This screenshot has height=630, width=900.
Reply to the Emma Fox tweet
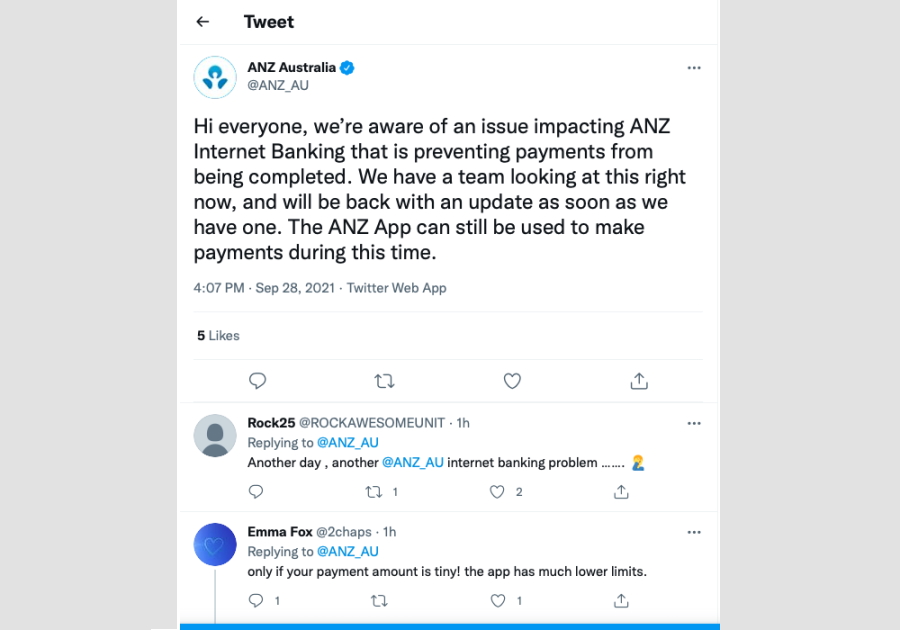click(x=256, y=601)
